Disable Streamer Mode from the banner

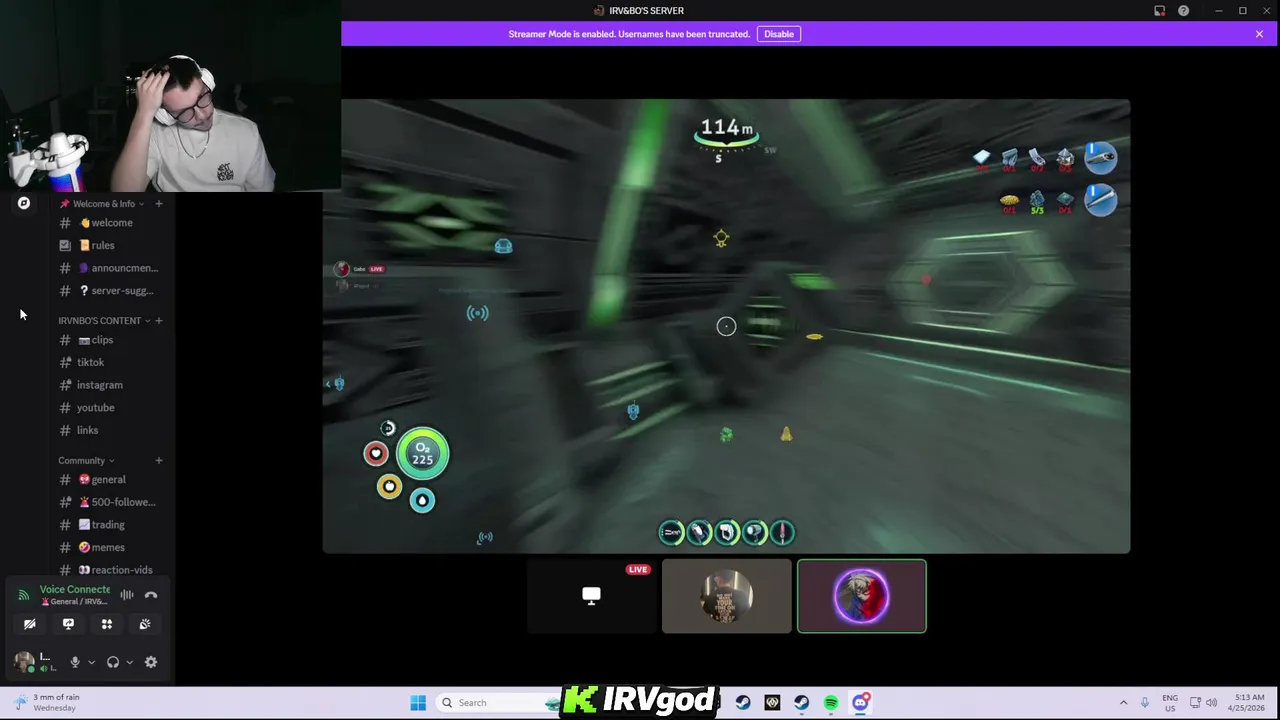tap(779, 34)
